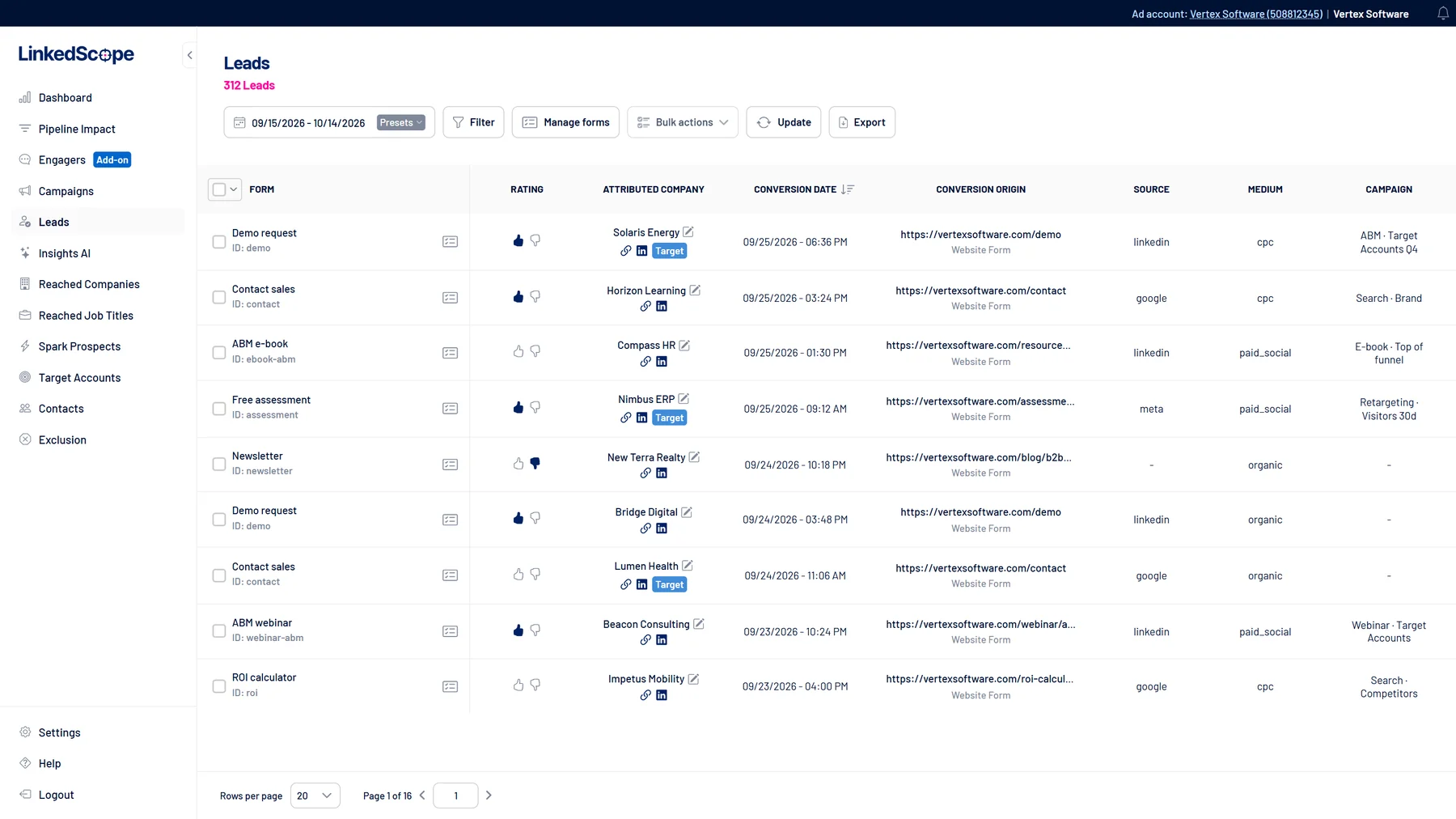1456x819 pixels.
Task: Expand the Bulk actions dropdown
Action: point(683,122)
